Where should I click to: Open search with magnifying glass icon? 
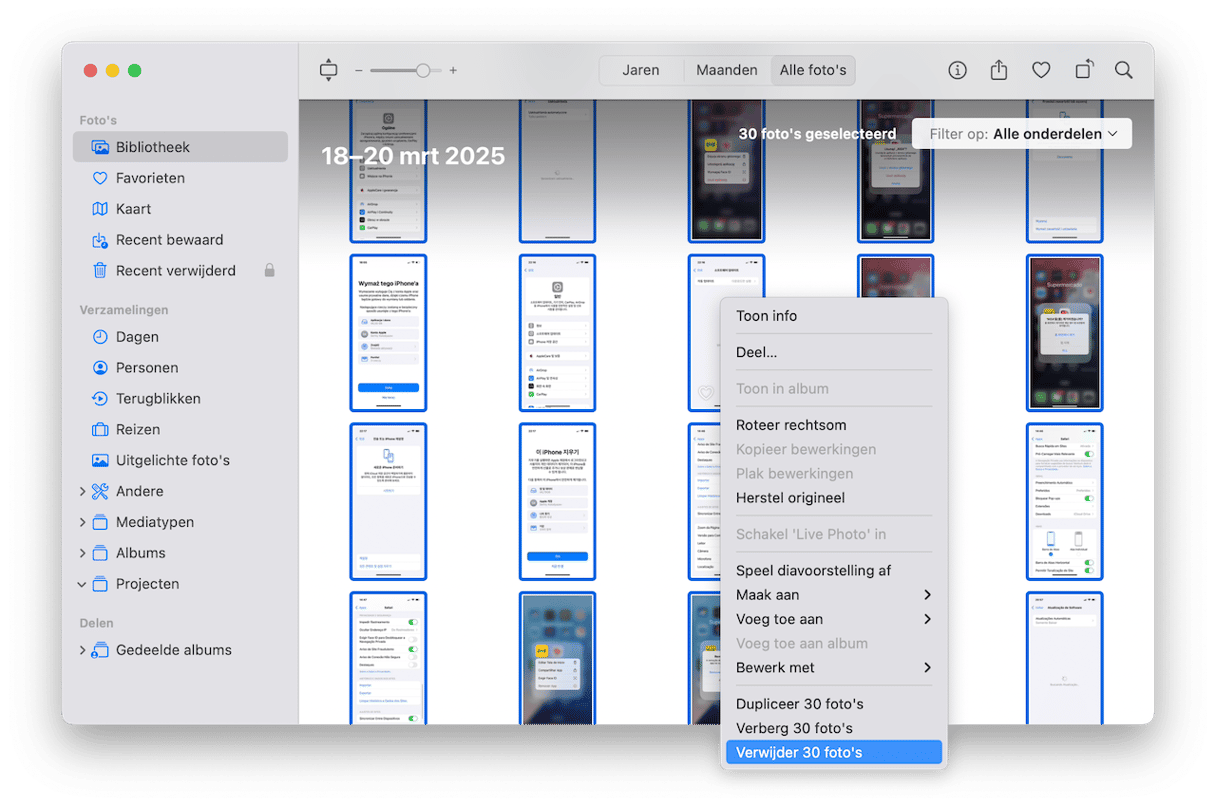[x=1124, y=70]
